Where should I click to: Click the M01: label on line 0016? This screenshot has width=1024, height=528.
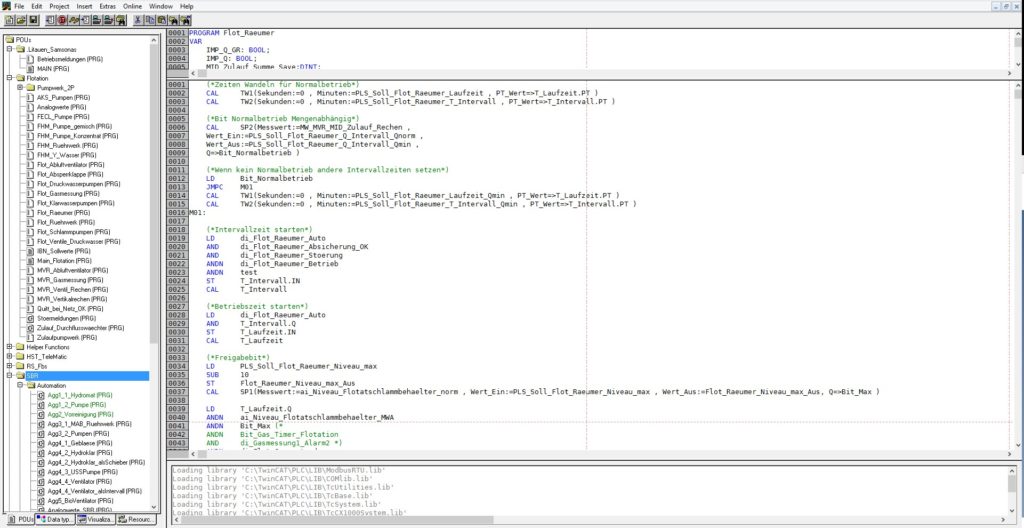(197, 213)
